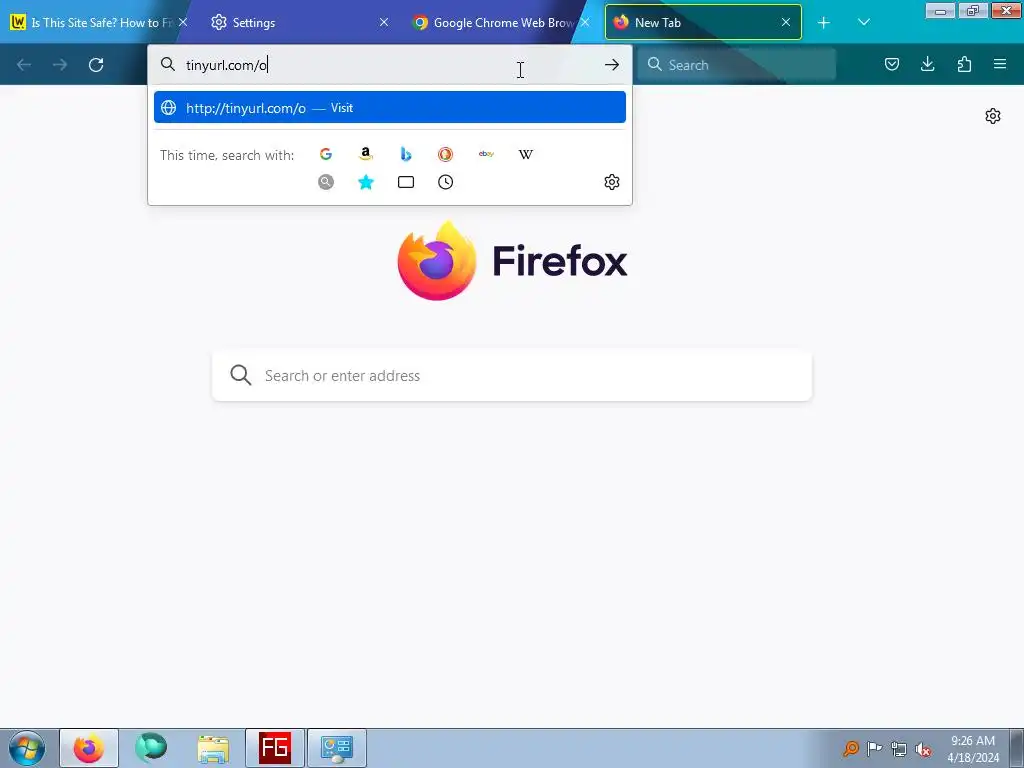The image size is (1024, 768).
Task: Search open tabs using the tab icon
Action: click(x=406, y=182)
